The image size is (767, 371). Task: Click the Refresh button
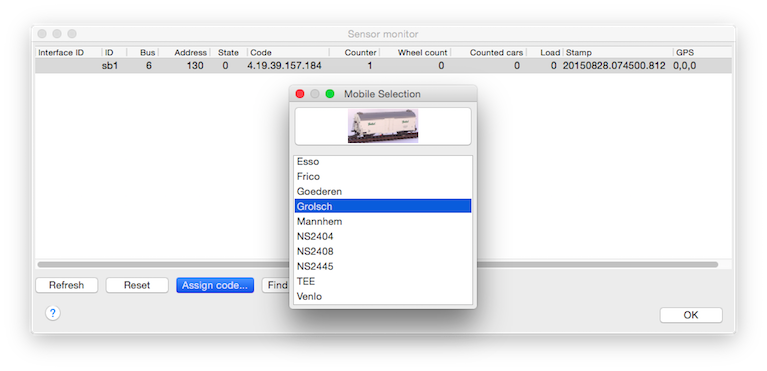click(x=67, y=285)
